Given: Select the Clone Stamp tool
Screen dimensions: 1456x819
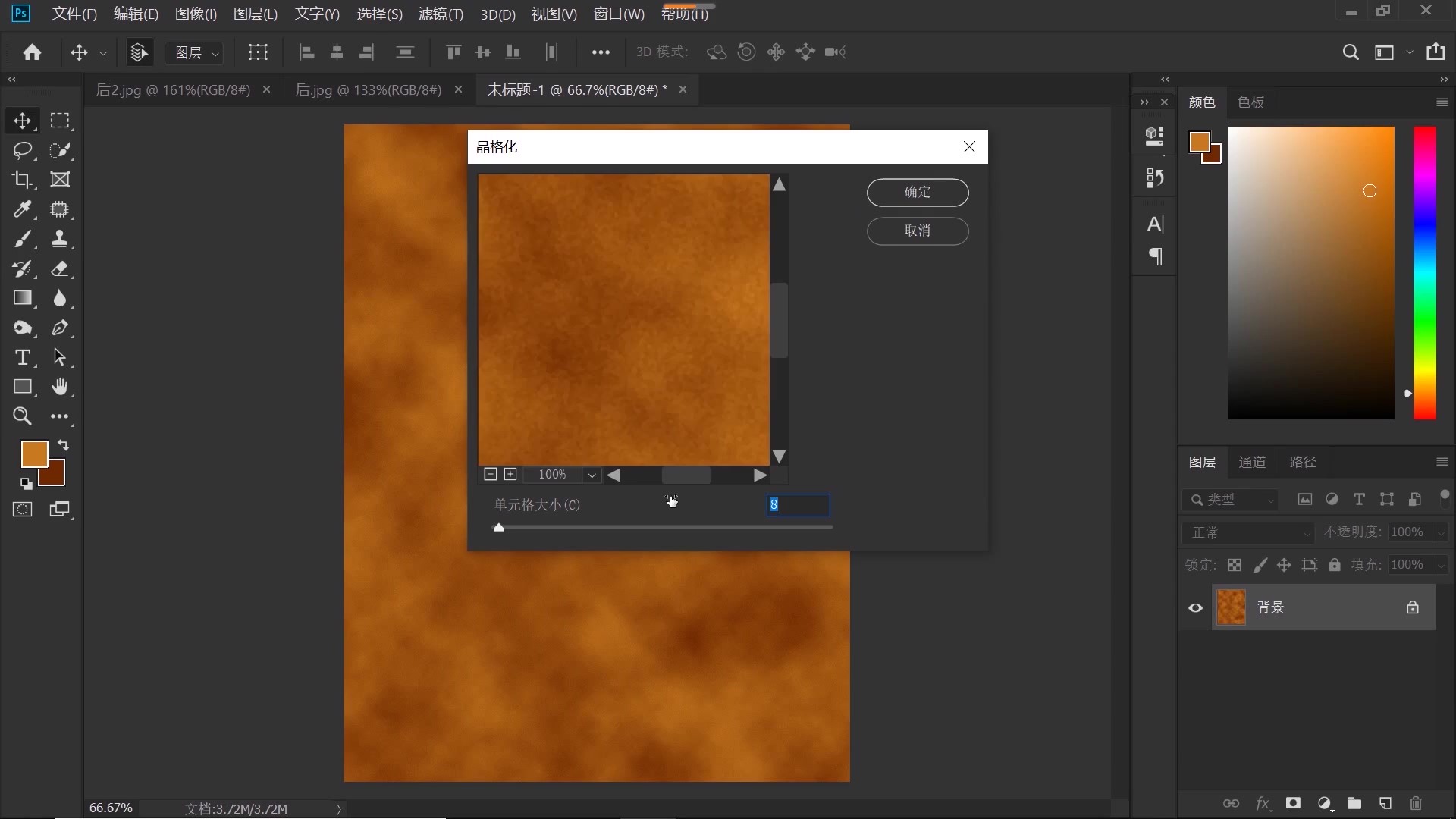Looking at the screenshot, I should [x=59, y=239].
